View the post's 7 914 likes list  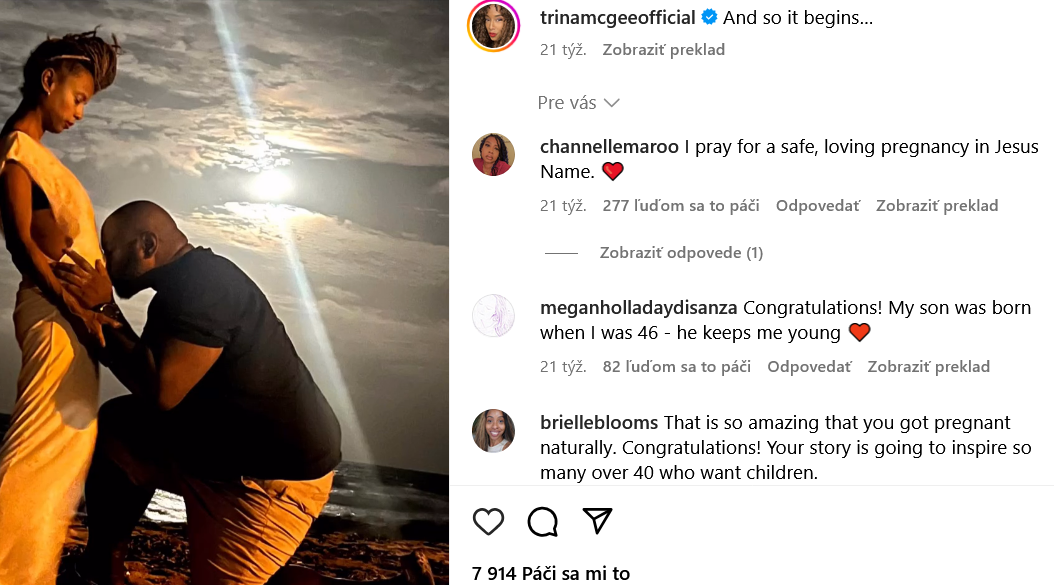click(x=551, y=573)
